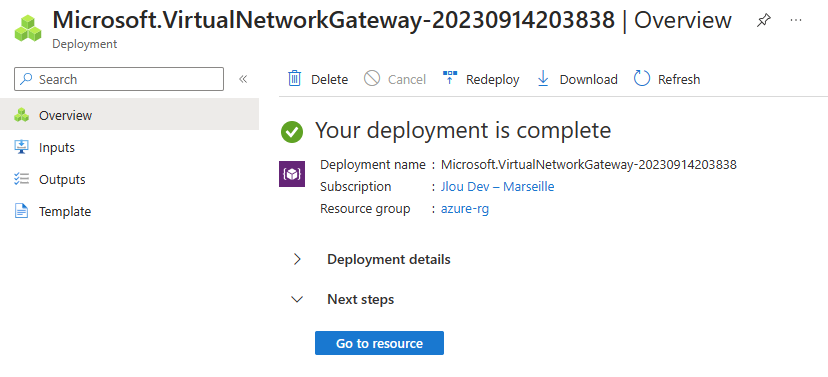The image size is (828, 377).
Task: Click the Refresh circular arrow icon
Action: click(x=642, y=79)
